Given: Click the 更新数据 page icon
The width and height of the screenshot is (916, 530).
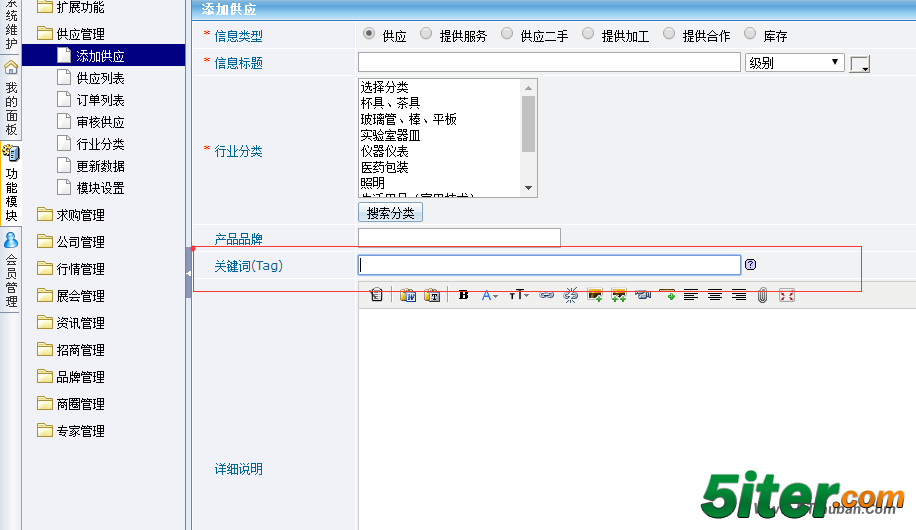Looking at the screenshot, I should 64,165.
